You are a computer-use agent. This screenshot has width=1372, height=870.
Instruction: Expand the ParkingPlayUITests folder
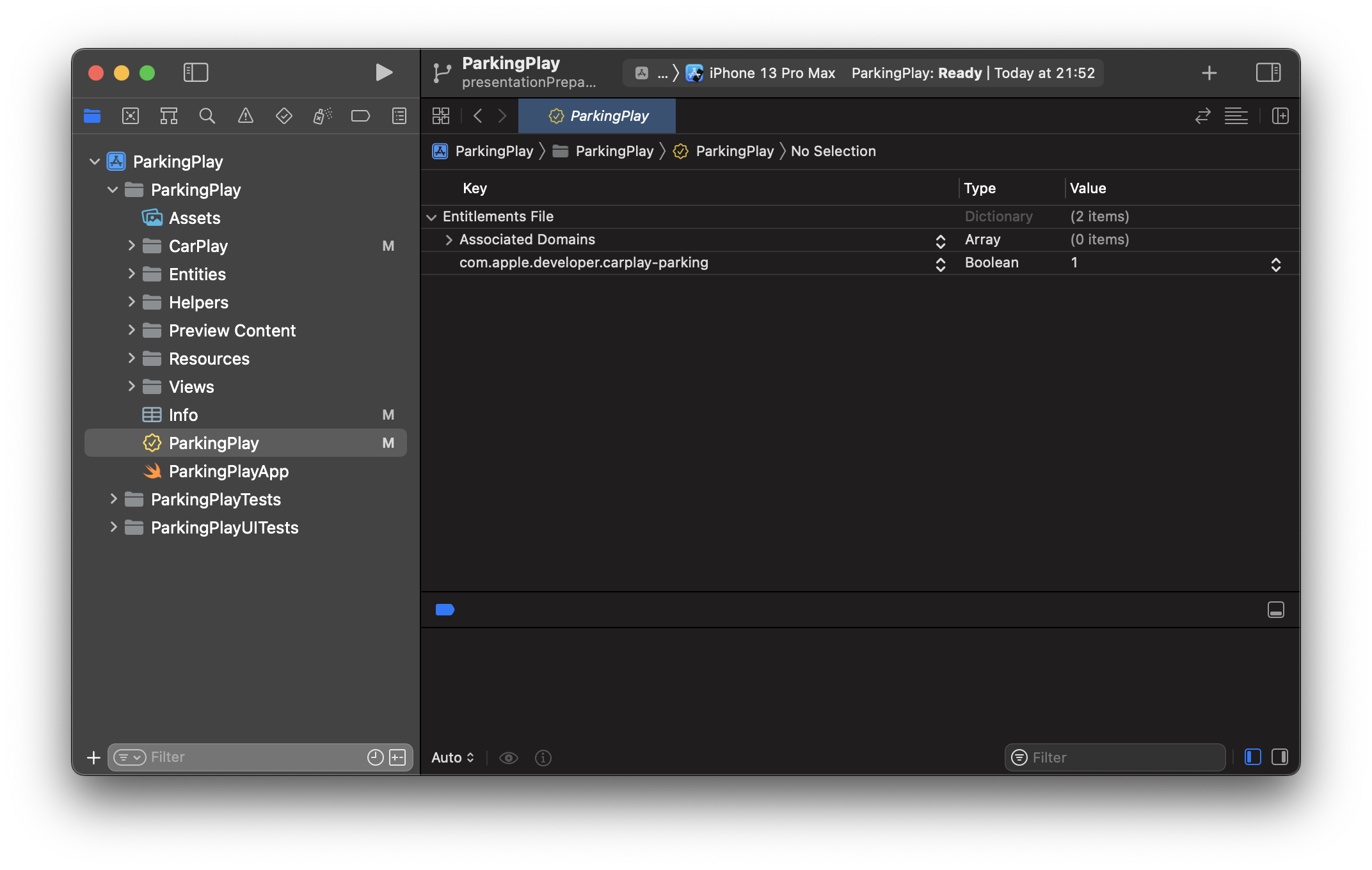tap(113, 527)
